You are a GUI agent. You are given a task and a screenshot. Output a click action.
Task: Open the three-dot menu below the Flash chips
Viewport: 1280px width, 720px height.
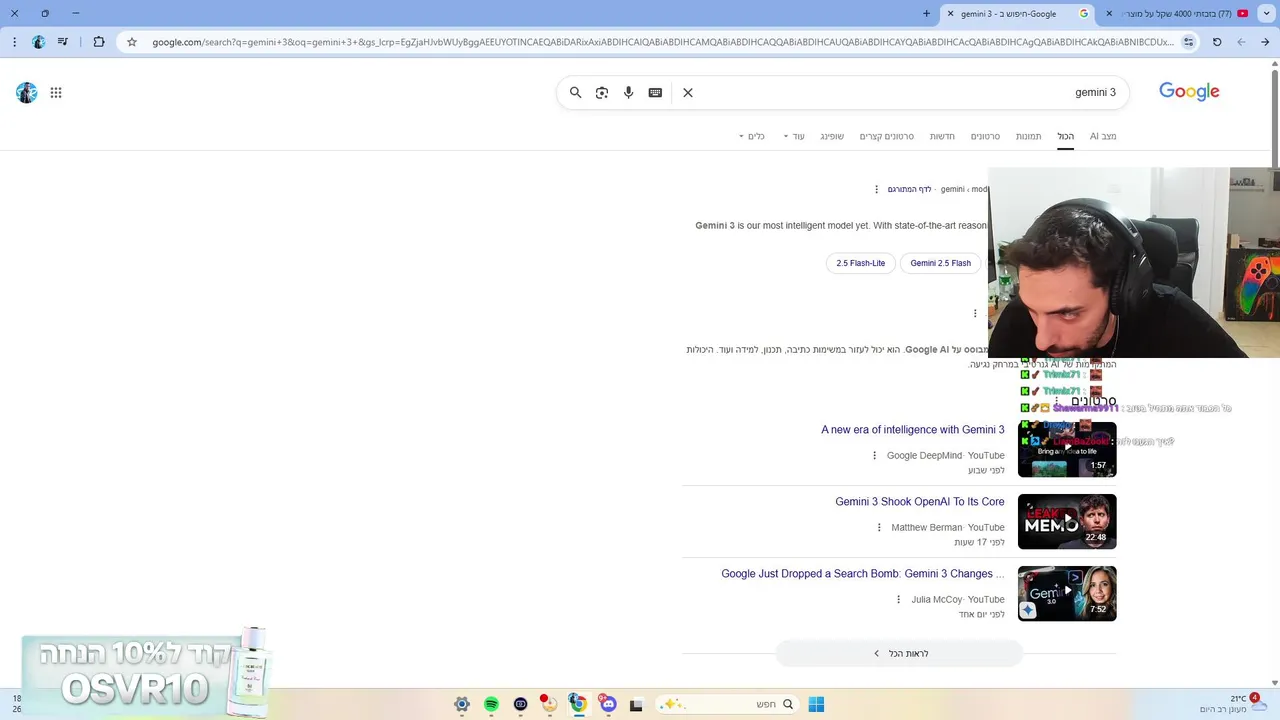975,313
